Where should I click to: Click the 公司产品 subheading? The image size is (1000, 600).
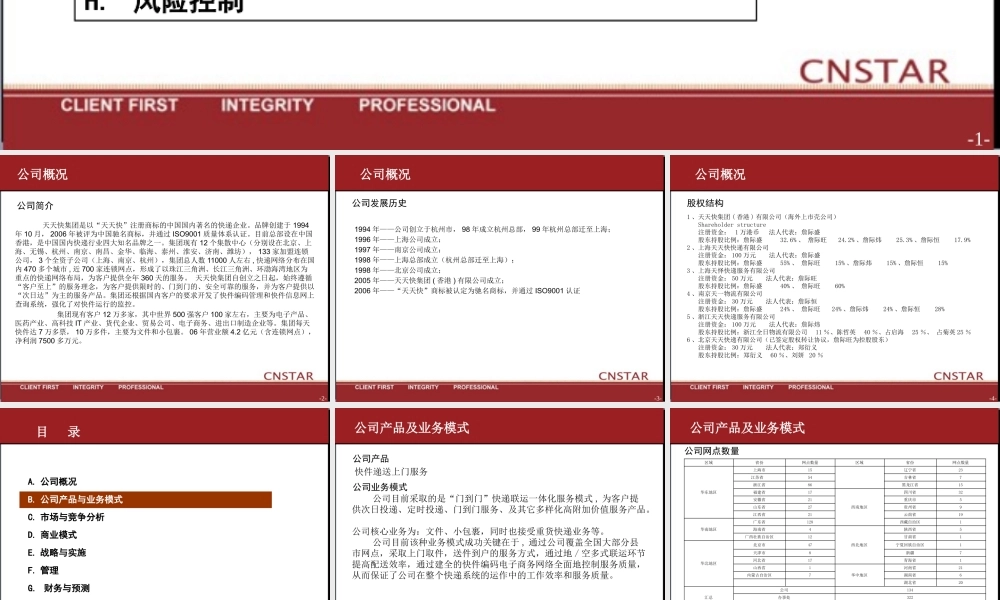click(371, 458)
